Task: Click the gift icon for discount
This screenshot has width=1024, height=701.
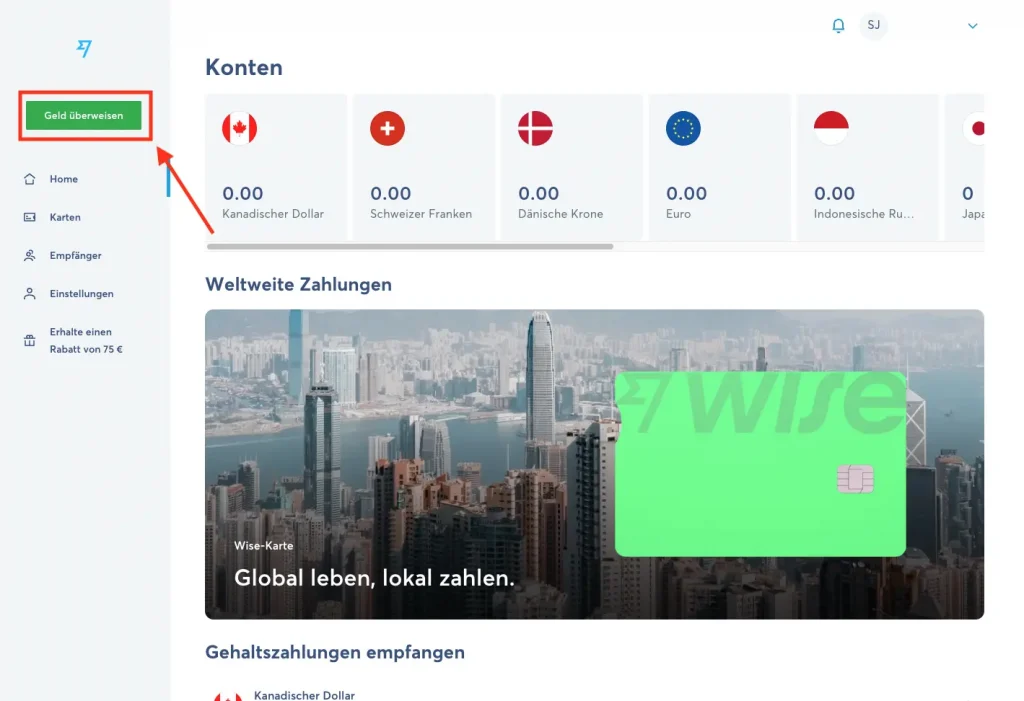Action: pyautogui.click(x=29, y=340)
